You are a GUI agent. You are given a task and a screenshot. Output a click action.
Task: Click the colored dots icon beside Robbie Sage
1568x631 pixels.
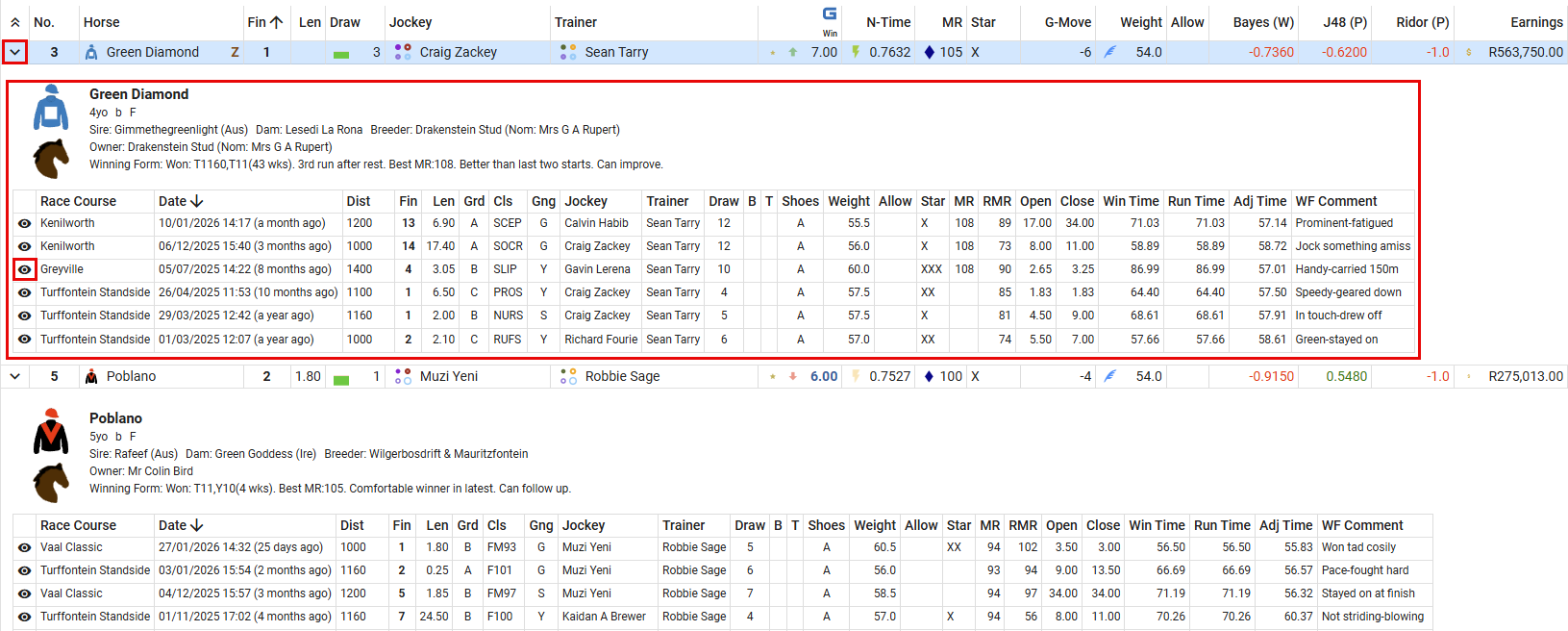coord(568,376)
